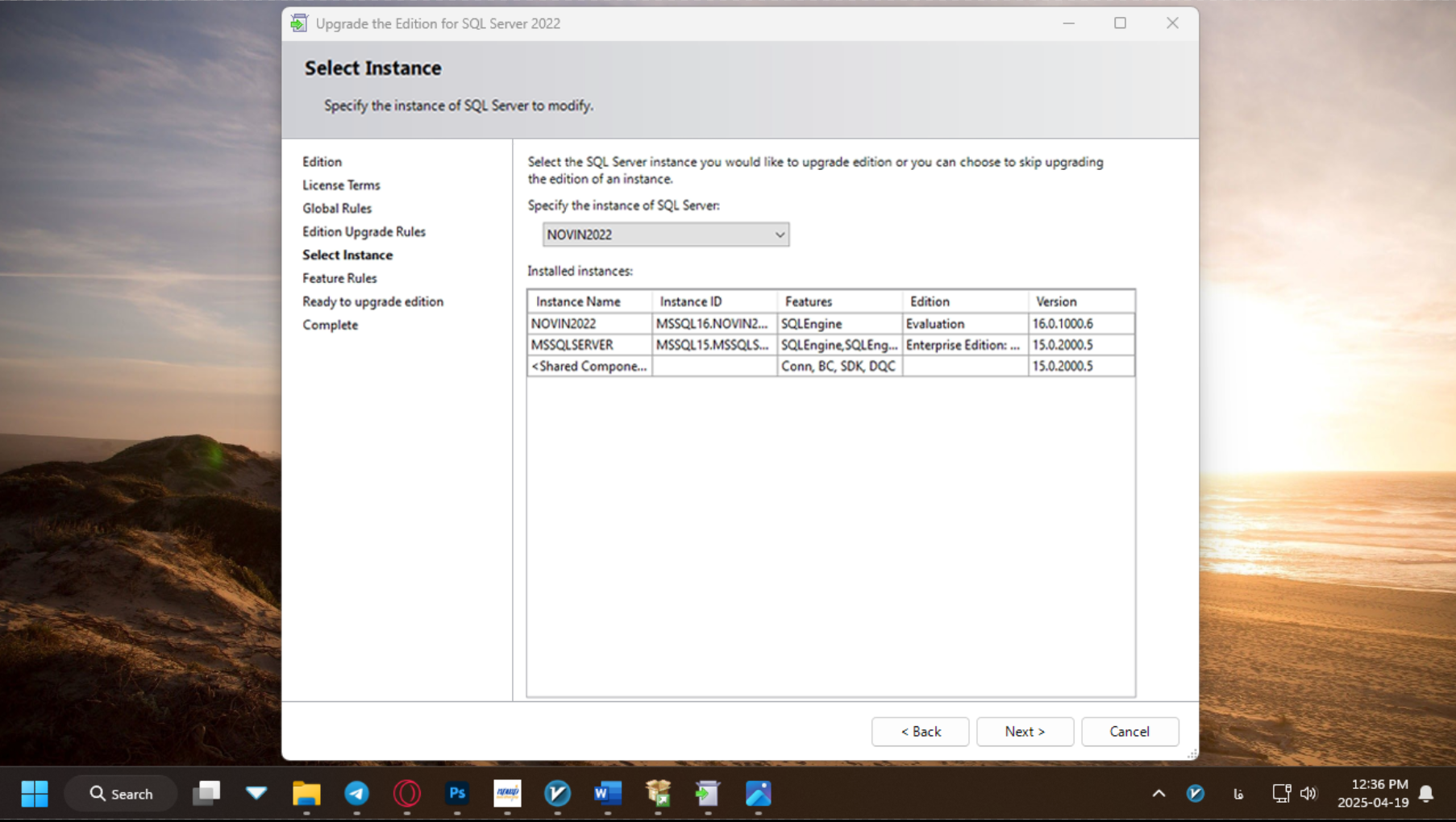Open network display settings in tray
Image resolution: width=1456 pixels, height=822 pixels.
click(1281, 794)
